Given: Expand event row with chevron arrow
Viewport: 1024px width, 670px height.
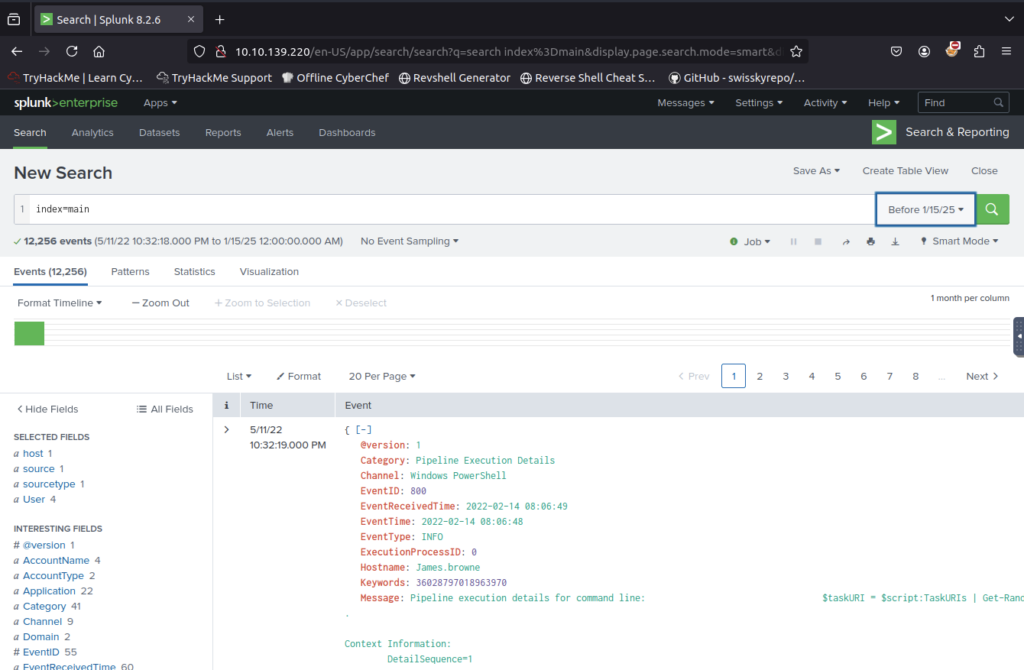Looking at the screenshot, I should 227,430.
